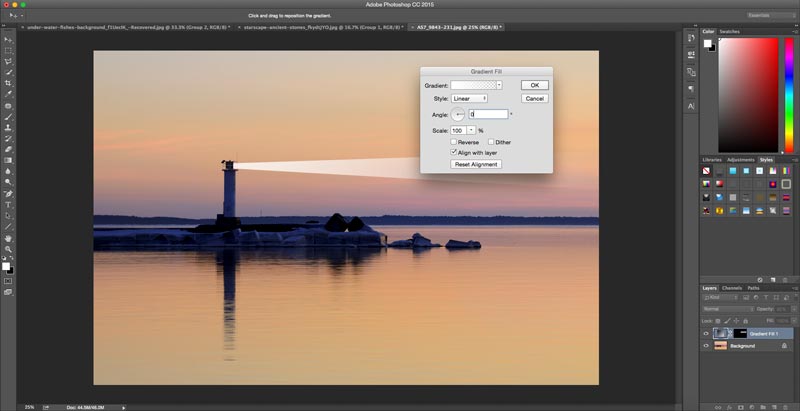This screenshot has width=800, height=411.
Task: Click the add layer mask icon
Action: point(741,407)
